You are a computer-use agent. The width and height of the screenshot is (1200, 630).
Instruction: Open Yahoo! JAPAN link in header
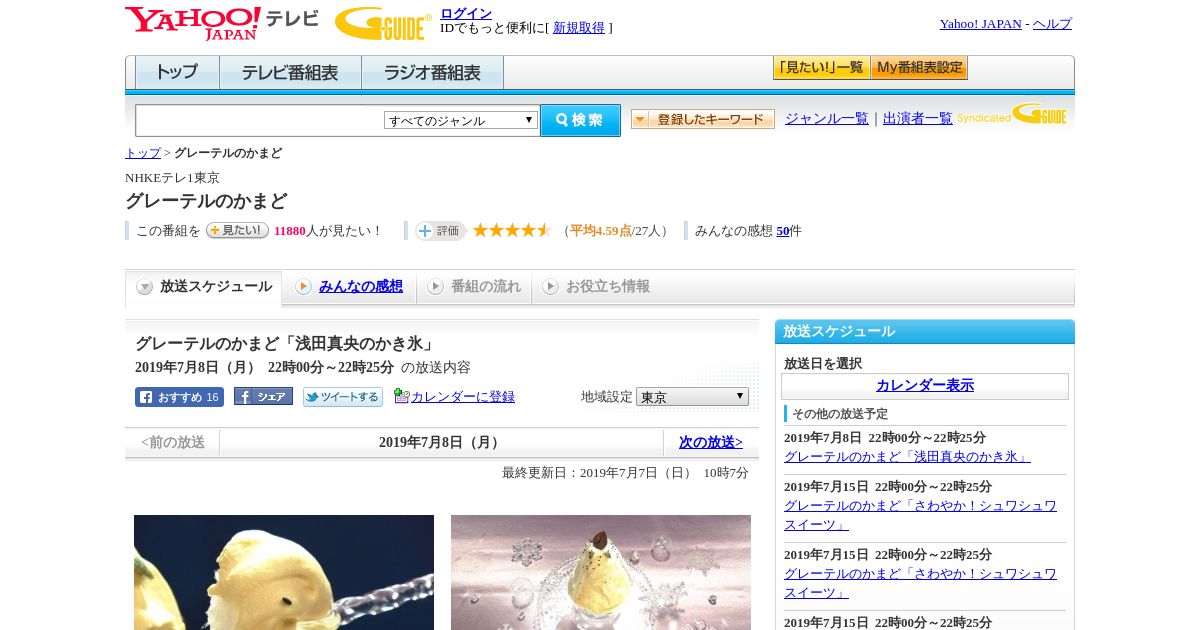tap(981, 24)
